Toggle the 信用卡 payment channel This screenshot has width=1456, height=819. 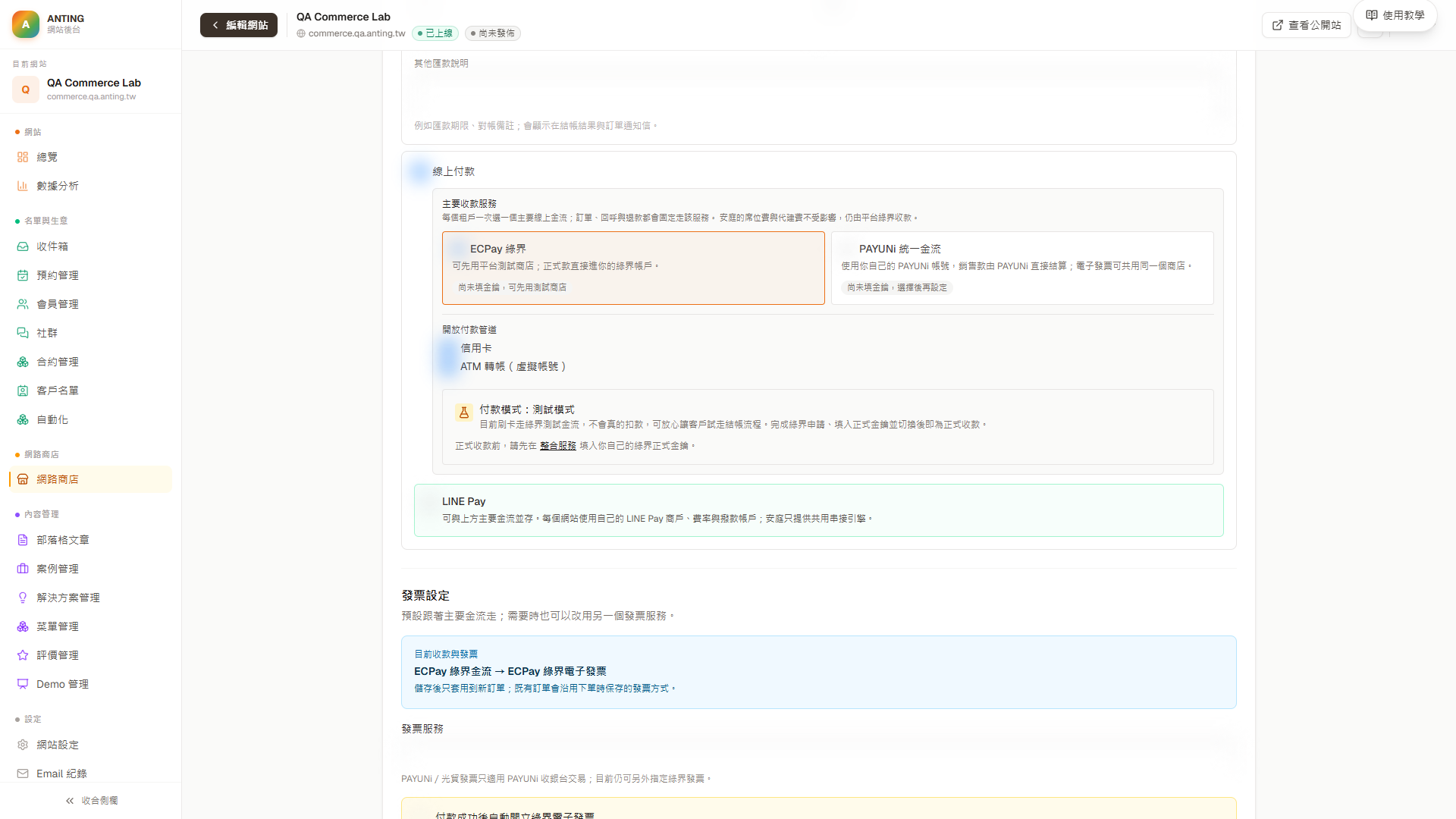click(x=448, y=348)
